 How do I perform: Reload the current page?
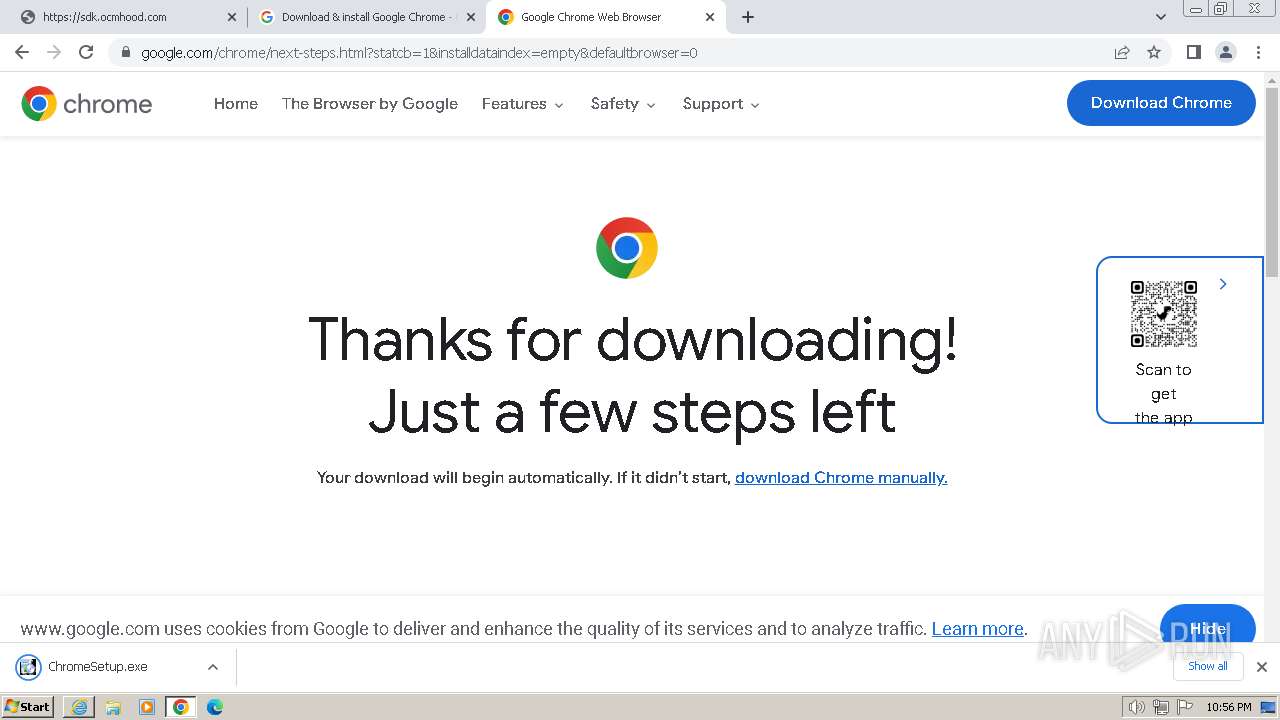pos(86,52)
